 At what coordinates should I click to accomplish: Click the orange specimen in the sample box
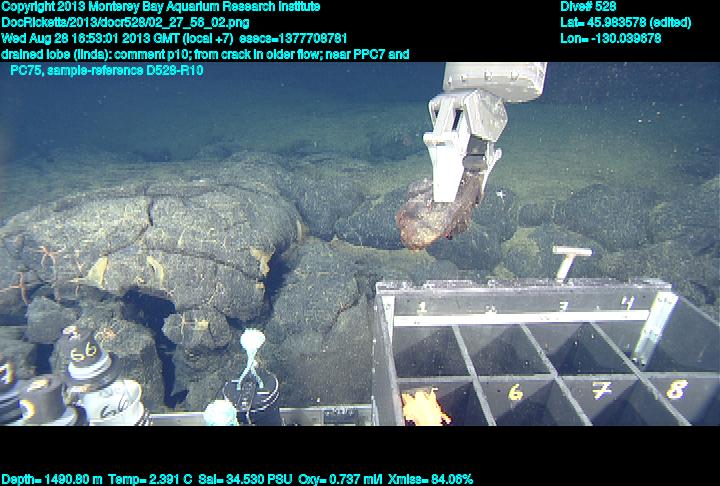coord(425,407)
